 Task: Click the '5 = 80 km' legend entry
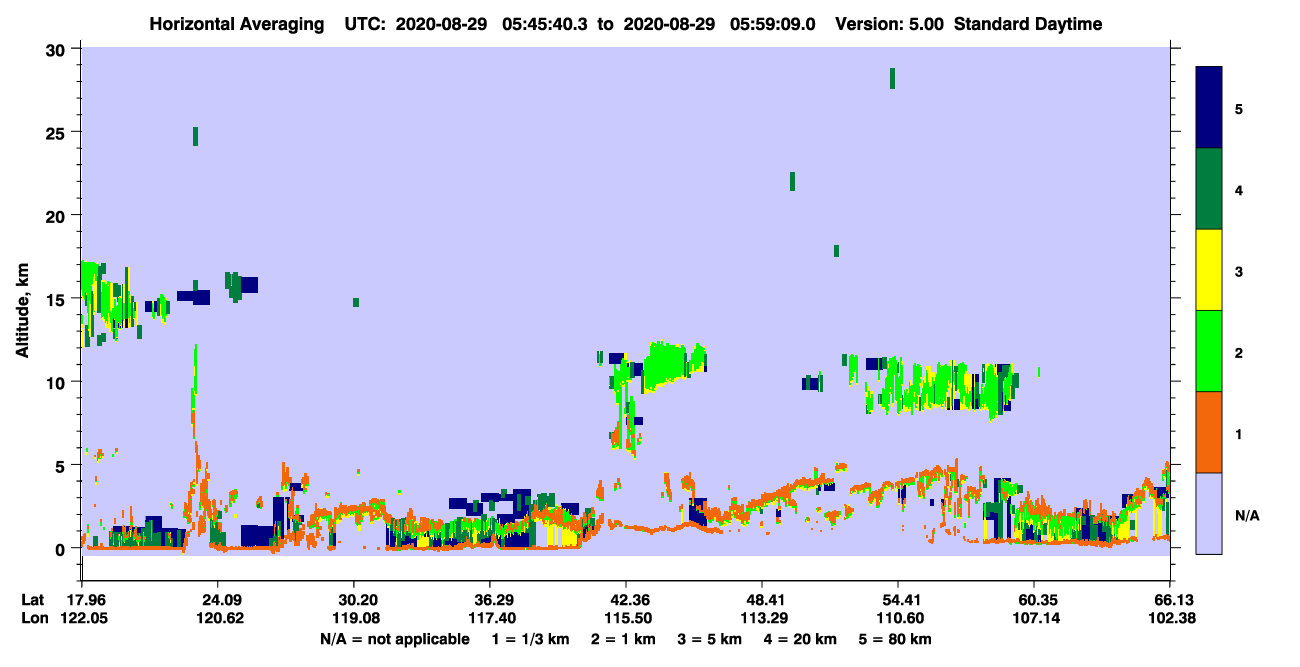coord(895,639)
